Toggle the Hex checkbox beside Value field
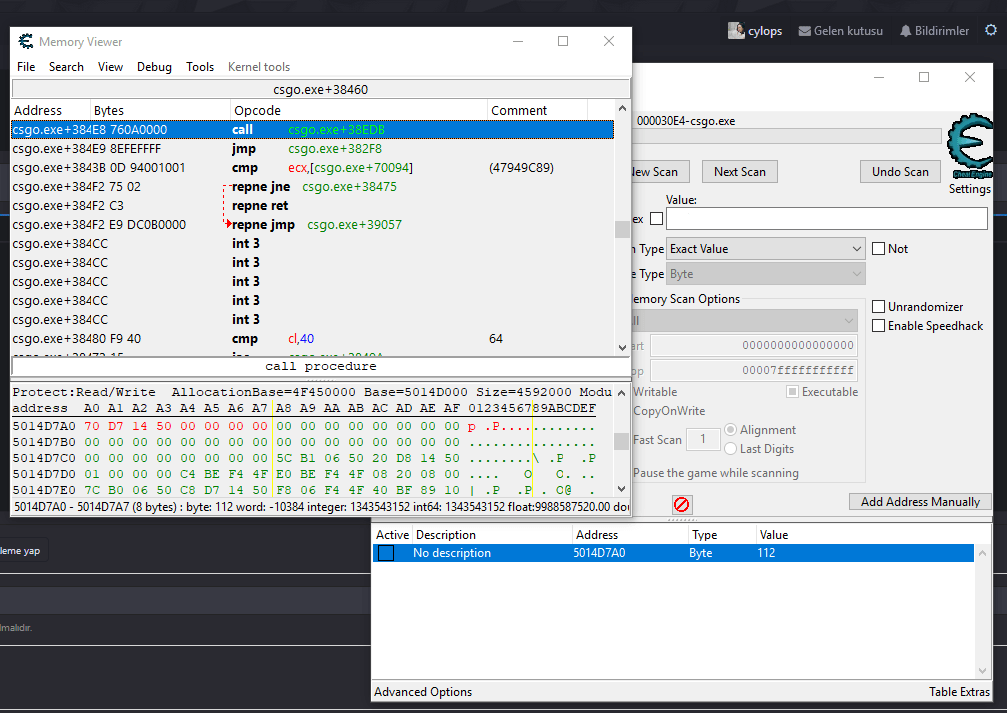 pos(656,219)
